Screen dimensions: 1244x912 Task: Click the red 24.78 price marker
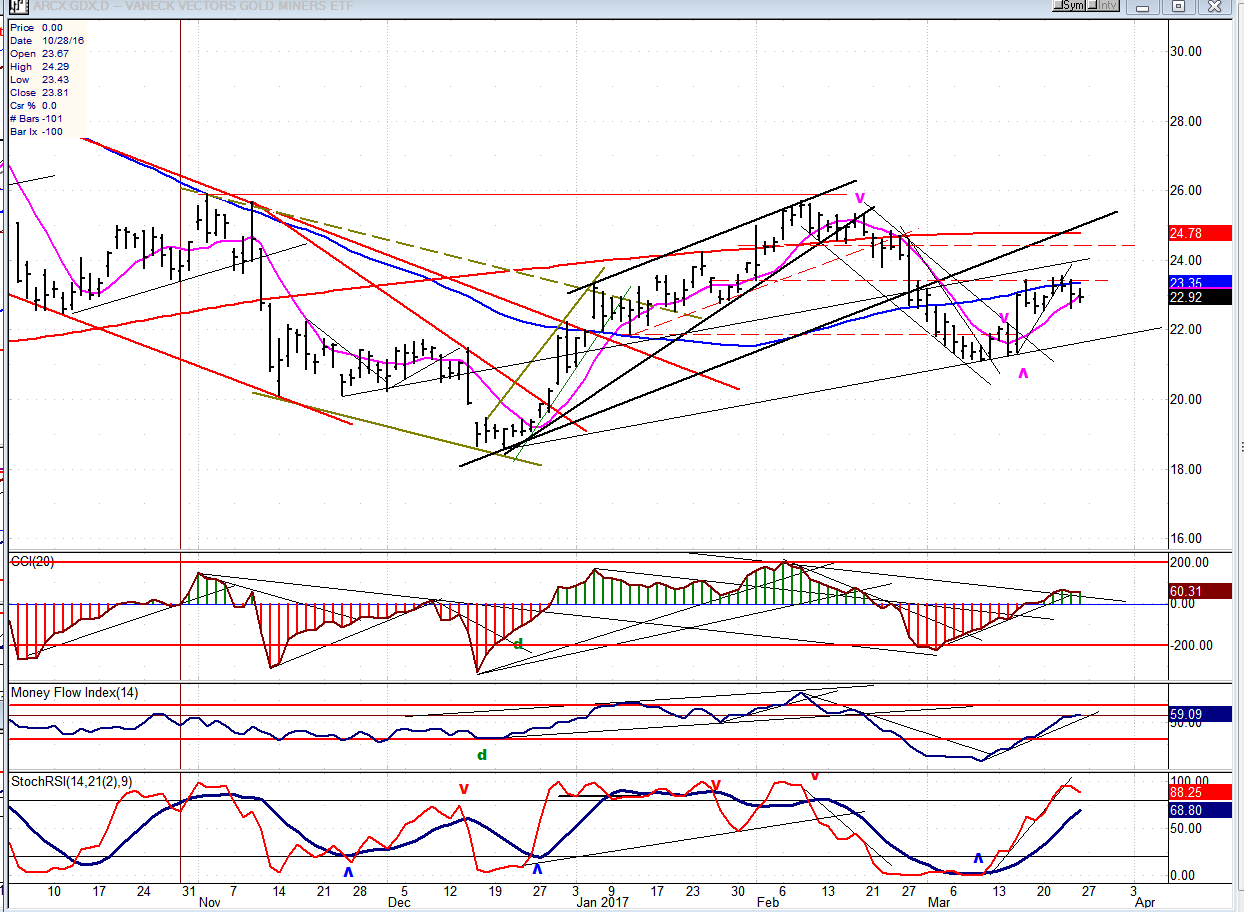(1189, 233)
